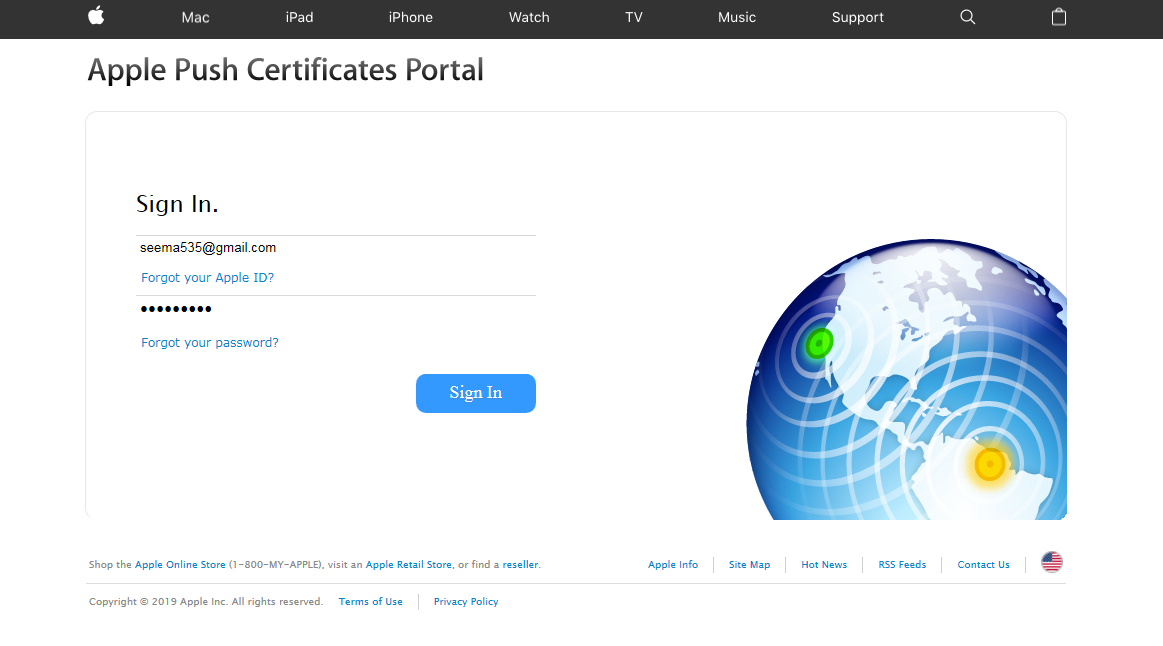This screenshot has width=1163, height=646.
Task: Click the globe illustration image
Action: click(906, 379)
